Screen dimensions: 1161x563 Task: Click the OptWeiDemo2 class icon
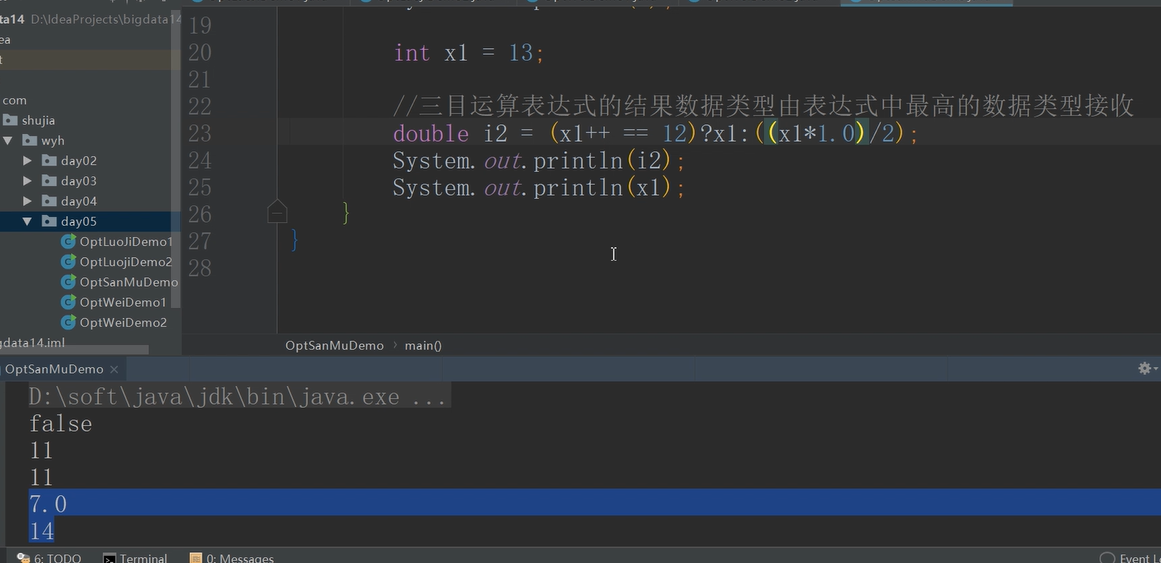pyautogui.click(x=68, y=322)
